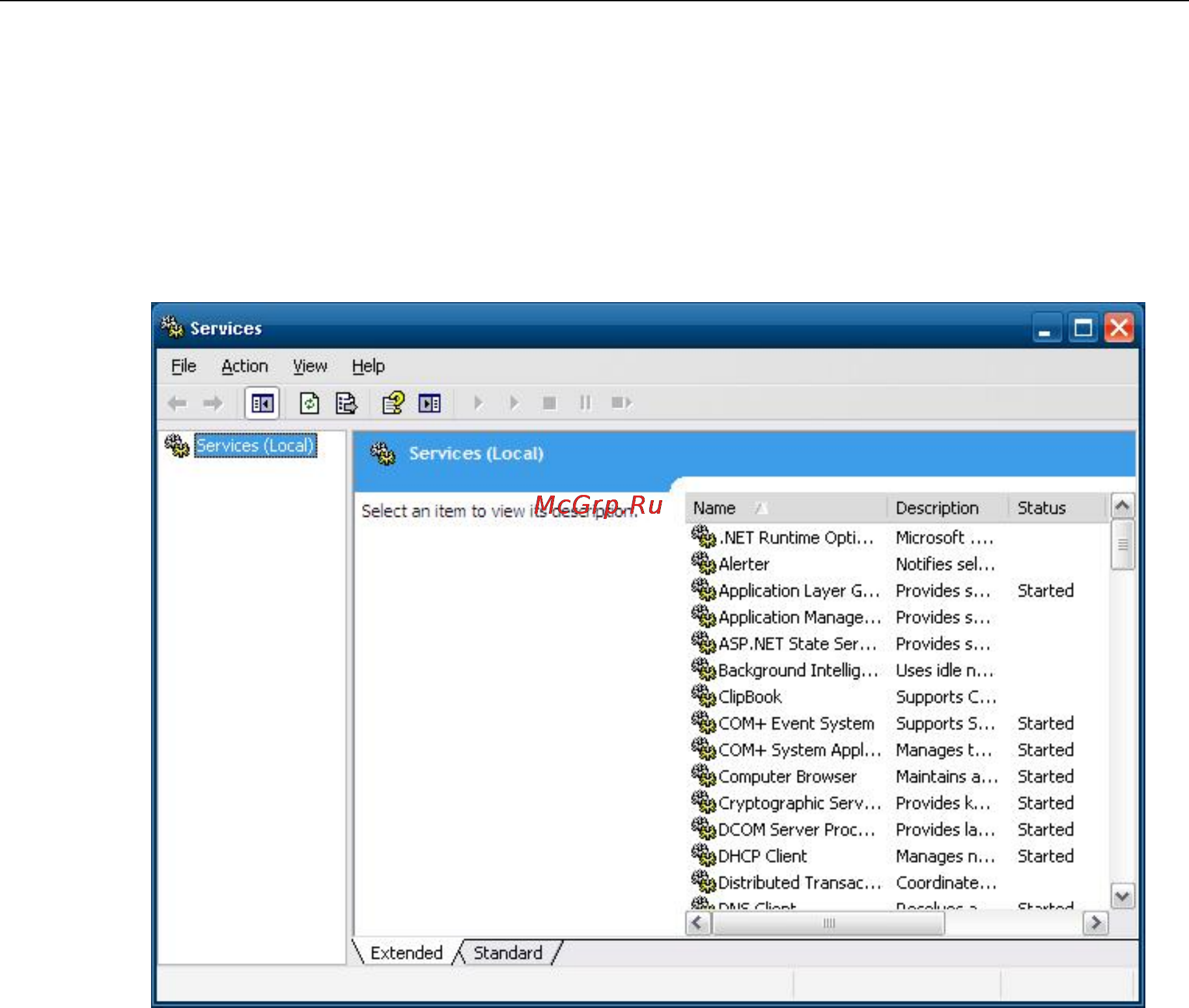Click the Start Service play icon
Screen dimensions: 1189x1008
coord(479,403)
